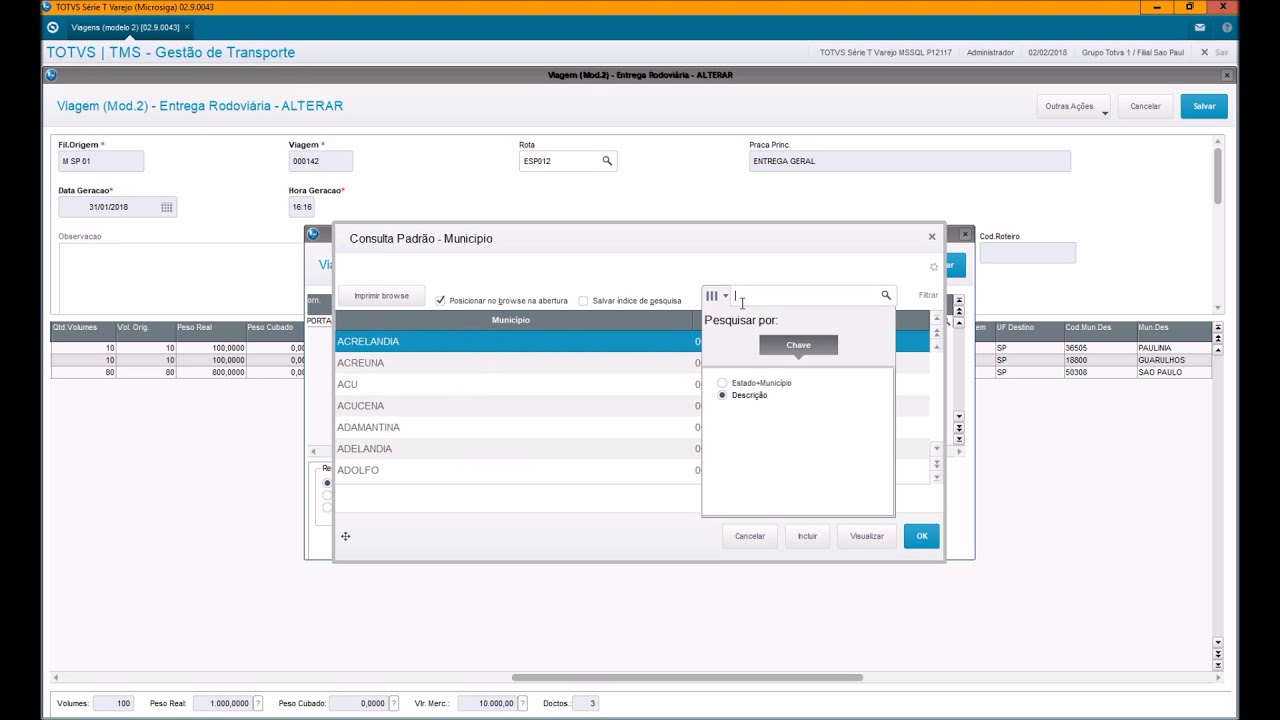1280x720 pixels.
Task: Toggle Posicionar no browse na abertura checkbox
Action: pos(440,300)
